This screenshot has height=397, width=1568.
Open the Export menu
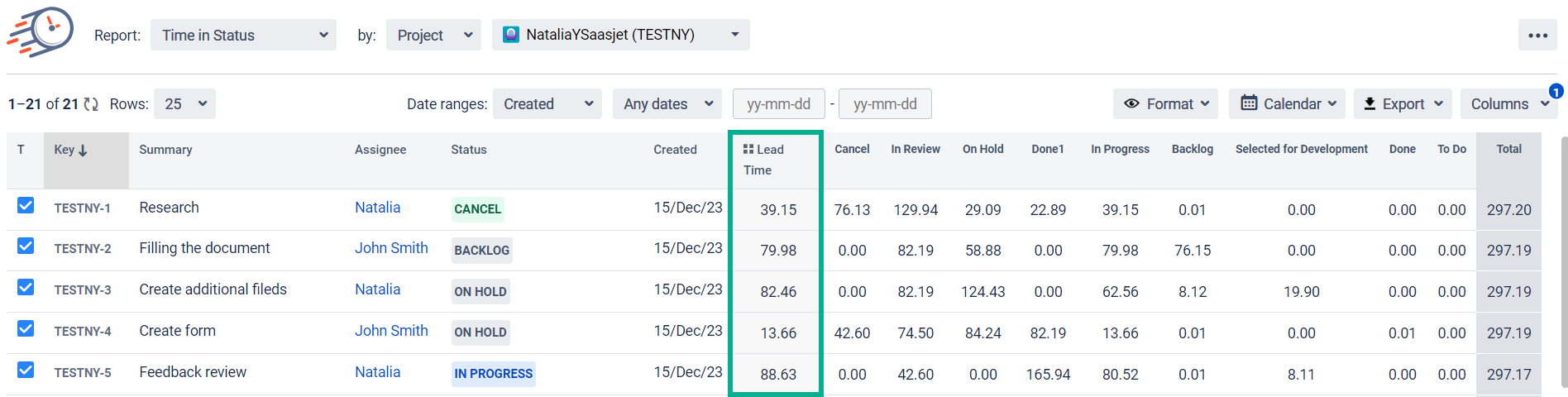coord(1403,104)
